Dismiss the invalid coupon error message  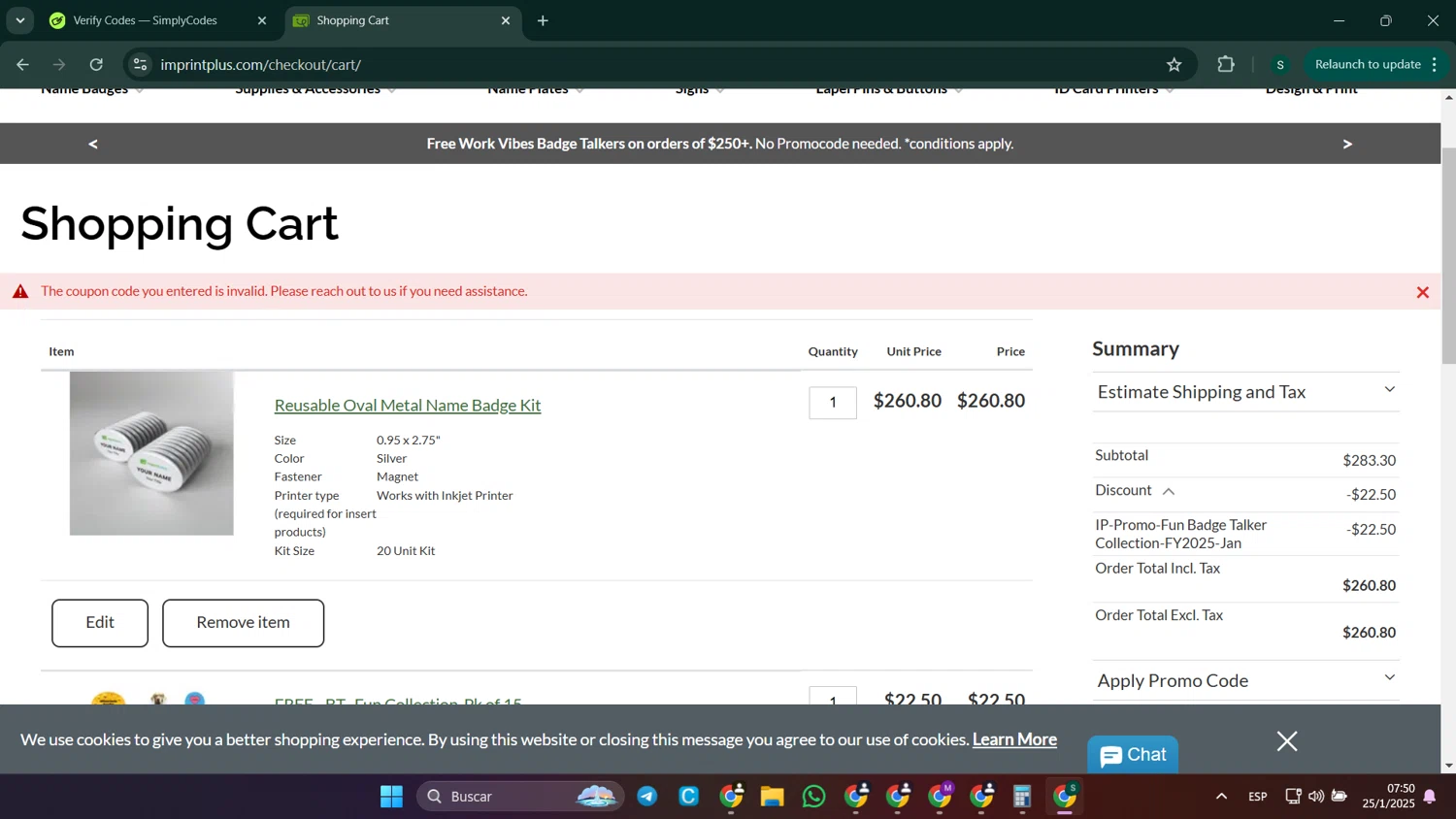coord(1422,292)
